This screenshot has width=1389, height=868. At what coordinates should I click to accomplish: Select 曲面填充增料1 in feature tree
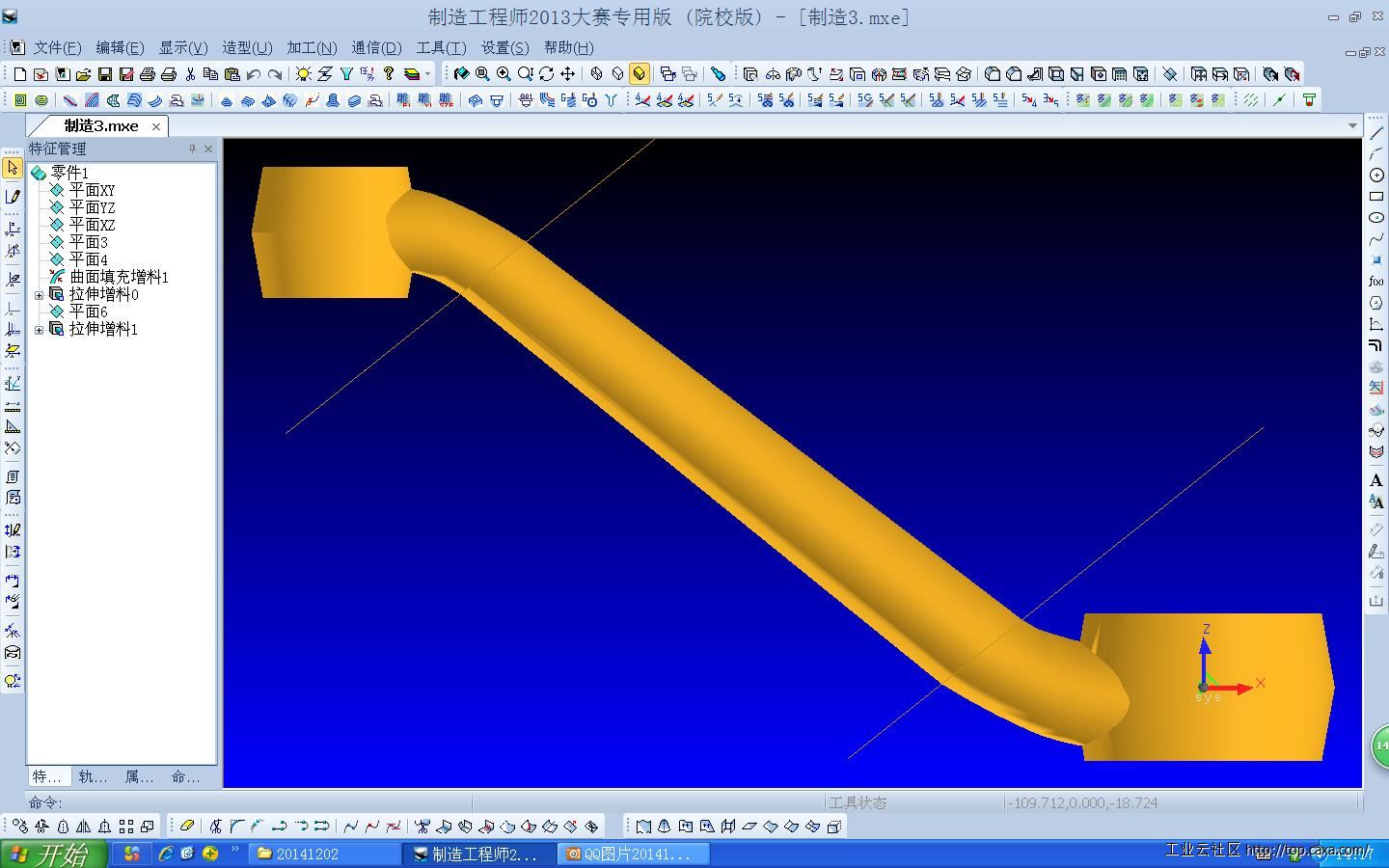point(119,277)
